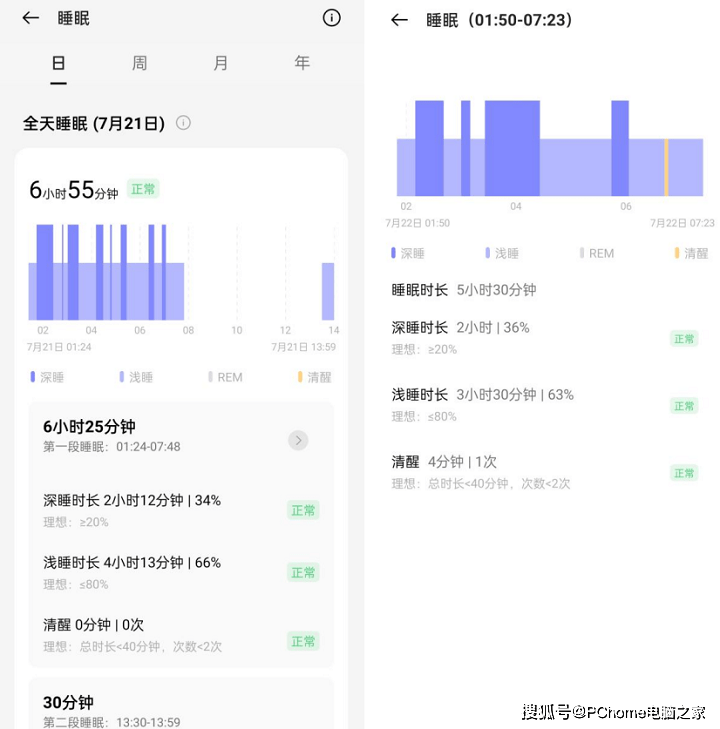Tap 正常 badge for 深睡时长 2小时 | 36%
The height and width of the screenshot is (729, 720).
[x=684, y=339]
